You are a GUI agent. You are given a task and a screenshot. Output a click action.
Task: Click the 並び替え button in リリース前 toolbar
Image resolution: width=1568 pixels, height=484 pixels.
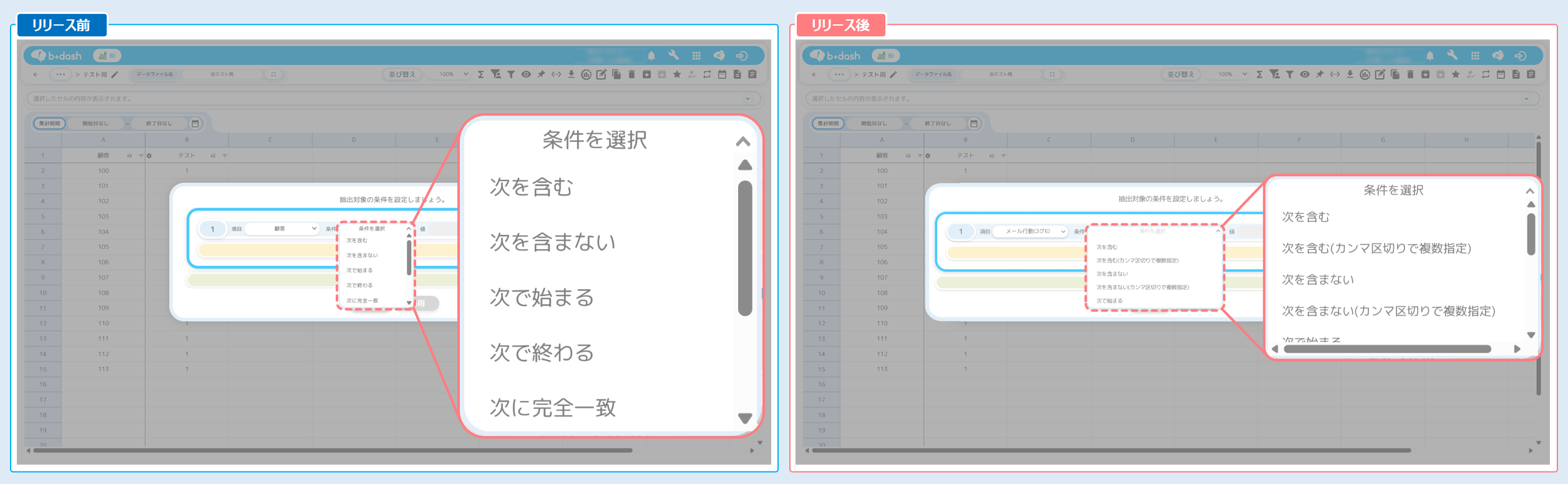402,74
